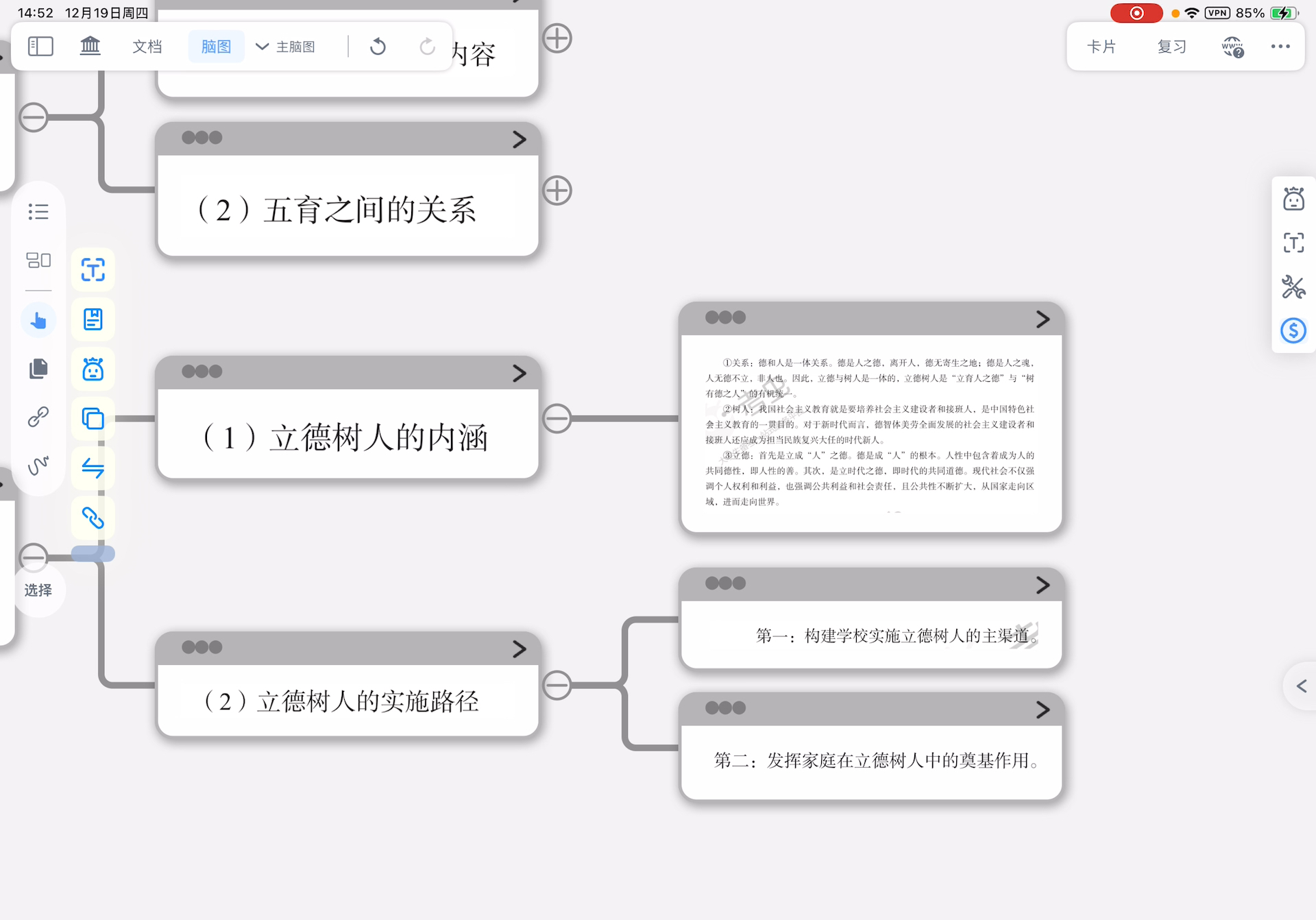Click the blue duplicate squares icon

pyautogui.click(x=93, y=418)
